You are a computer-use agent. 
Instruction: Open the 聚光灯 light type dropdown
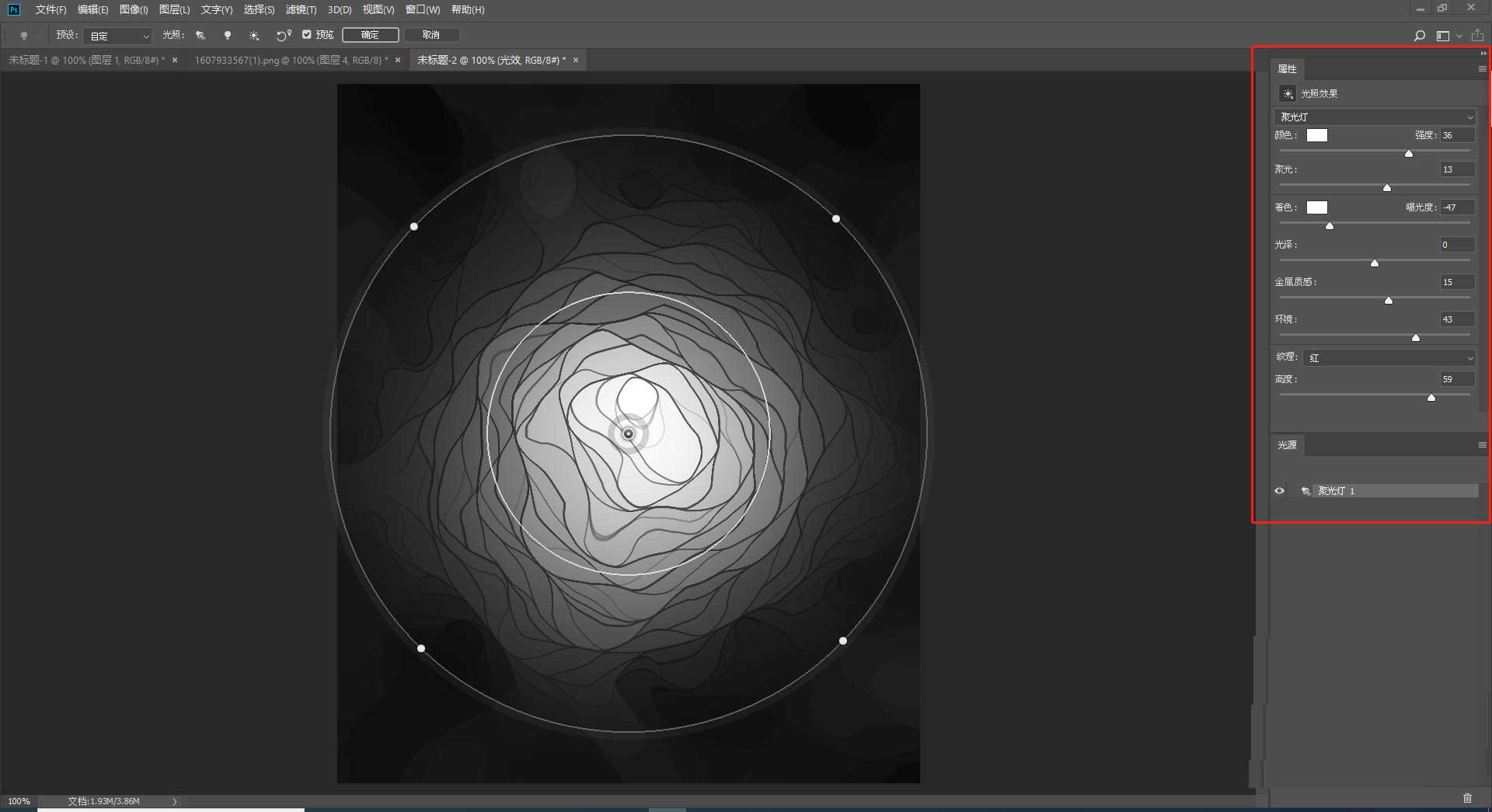click(x=1375, y=117)
